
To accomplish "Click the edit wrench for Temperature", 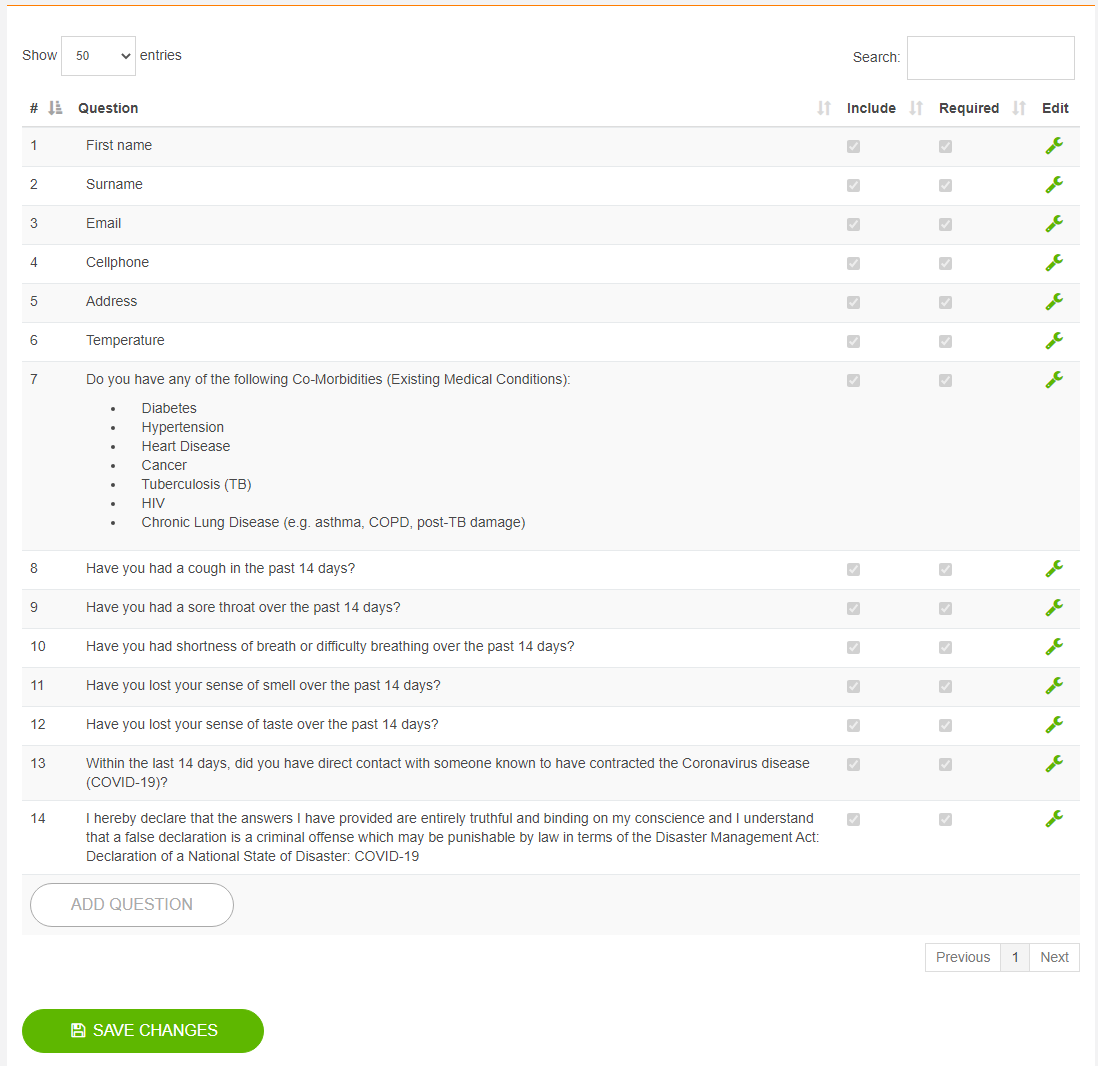I will (x=1054, y=341).
